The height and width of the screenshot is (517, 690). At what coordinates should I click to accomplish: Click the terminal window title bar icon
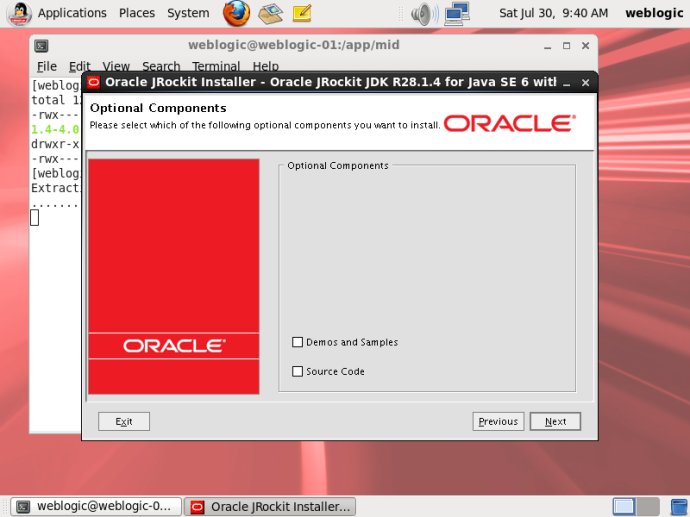(41, 46)
